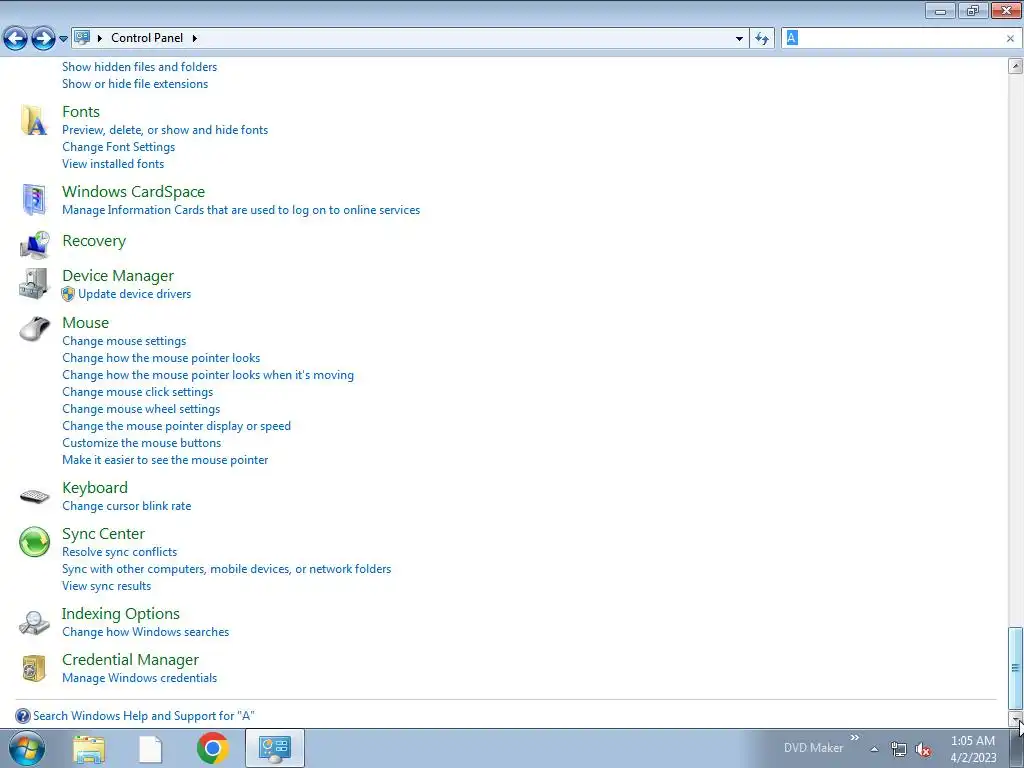This screenshot has width=1024, height=768.
Task: Open the Fonts folder icon
Action: [x=33, y=121]
